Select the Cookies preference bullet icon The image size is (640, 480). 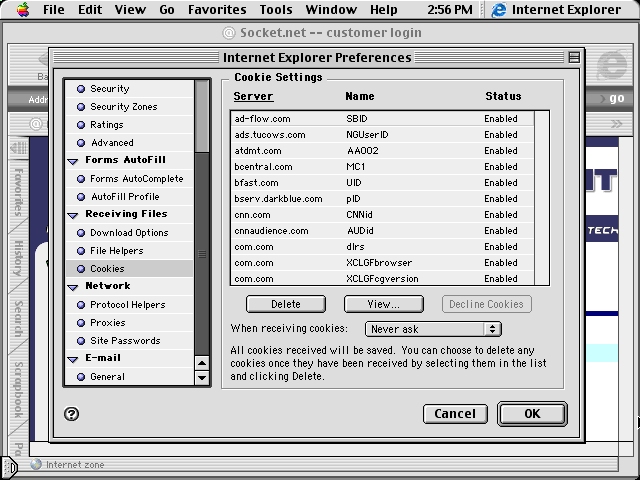click(81, 269)
